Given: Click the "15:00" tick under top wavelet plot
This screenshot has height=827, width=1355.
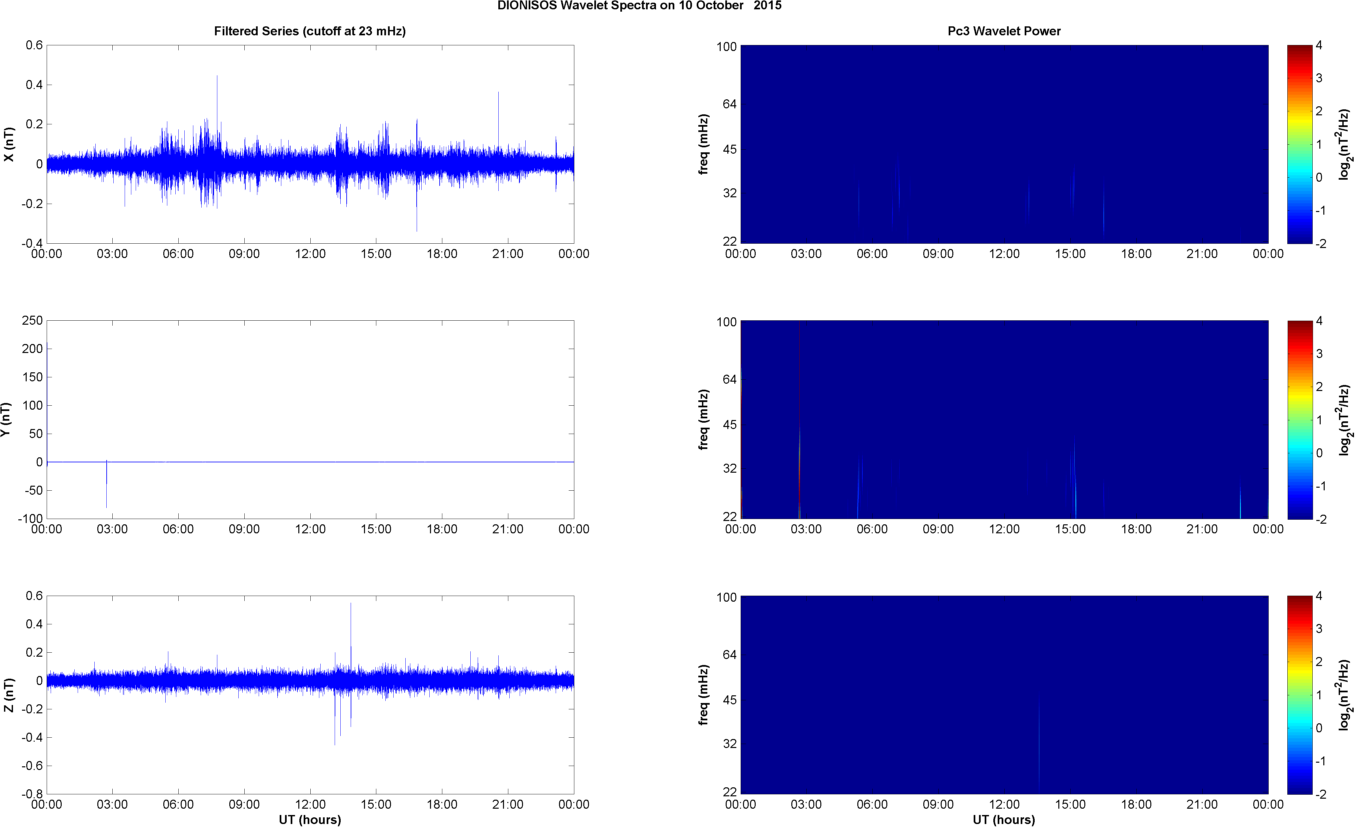Looking at the screenshot, I should (1070, 254).
